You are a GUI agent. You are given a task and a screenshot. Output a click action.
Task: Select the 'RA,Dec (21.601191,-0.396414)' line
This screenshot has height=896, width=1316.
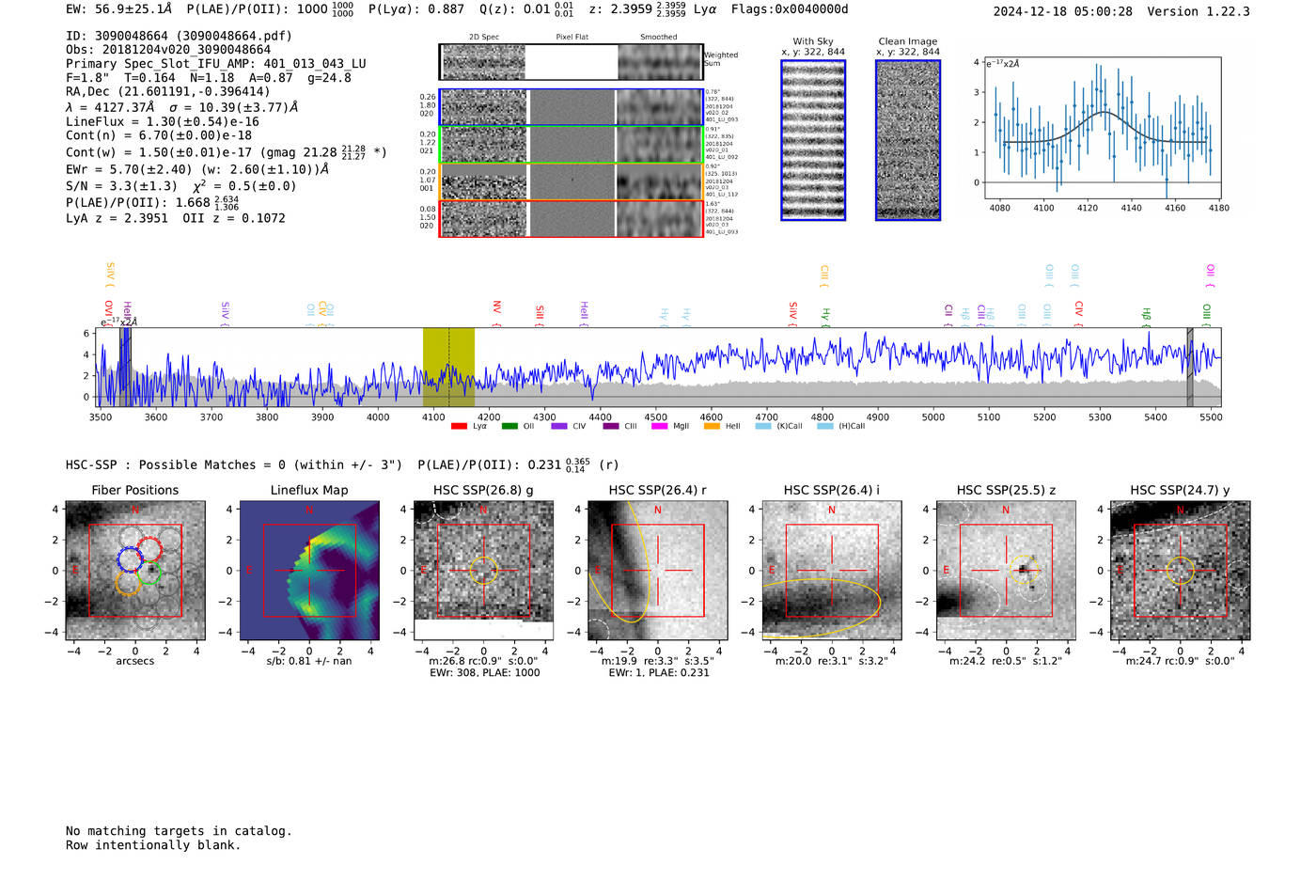tap(168, 91)
